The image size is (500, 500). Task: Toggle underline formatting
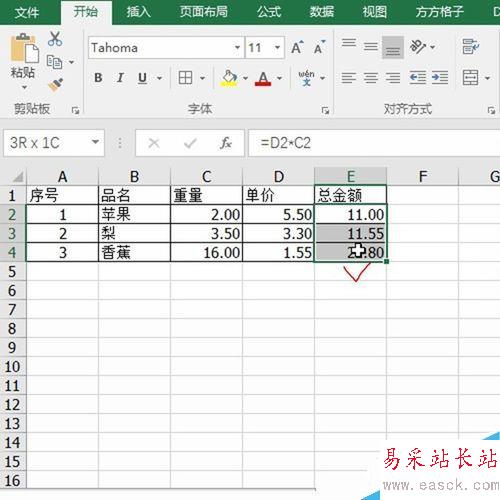(x=142, y=78)
